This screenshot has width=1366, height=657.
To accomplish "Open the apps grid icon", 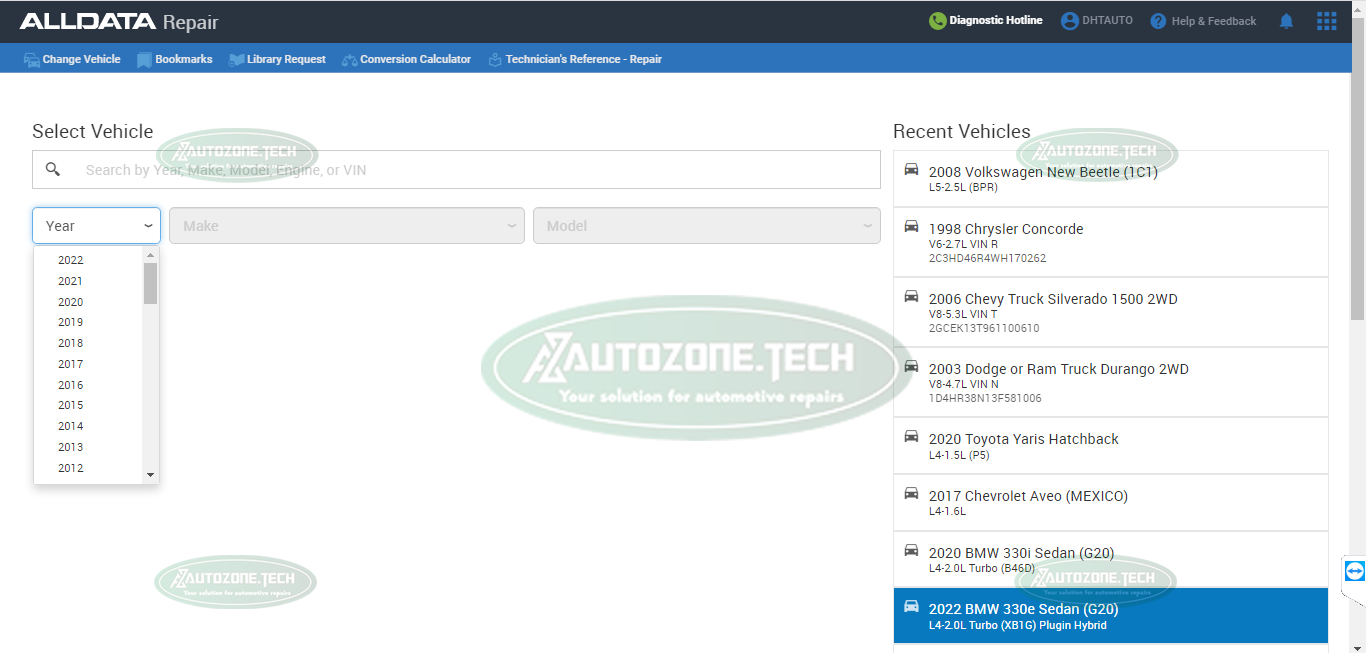I will click(1326, 21).
